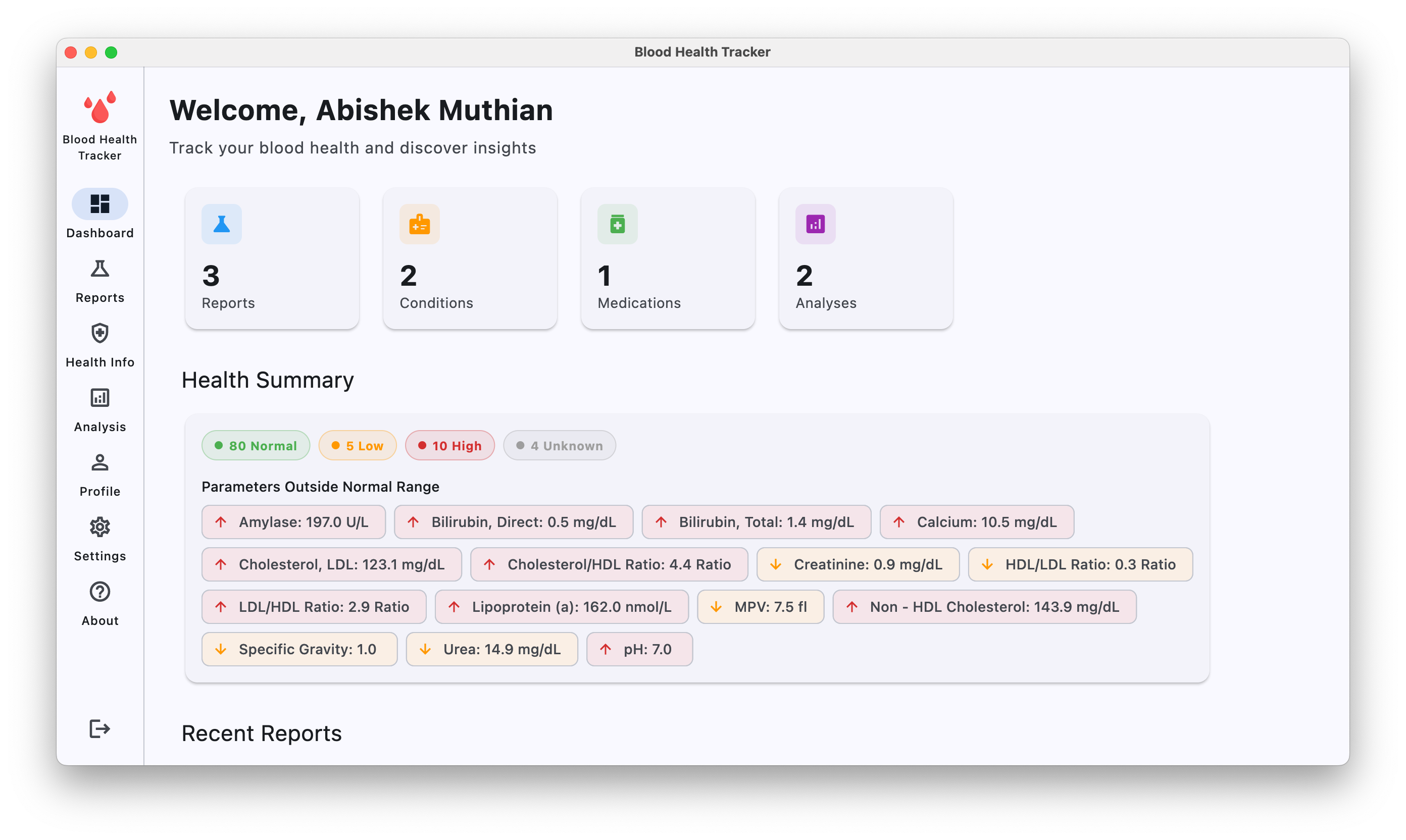This screenshot has width=1406, height=840.
Task: Select the HDL/LDL Ratio 0.3 chip
Action: (x=1080, y=564)
